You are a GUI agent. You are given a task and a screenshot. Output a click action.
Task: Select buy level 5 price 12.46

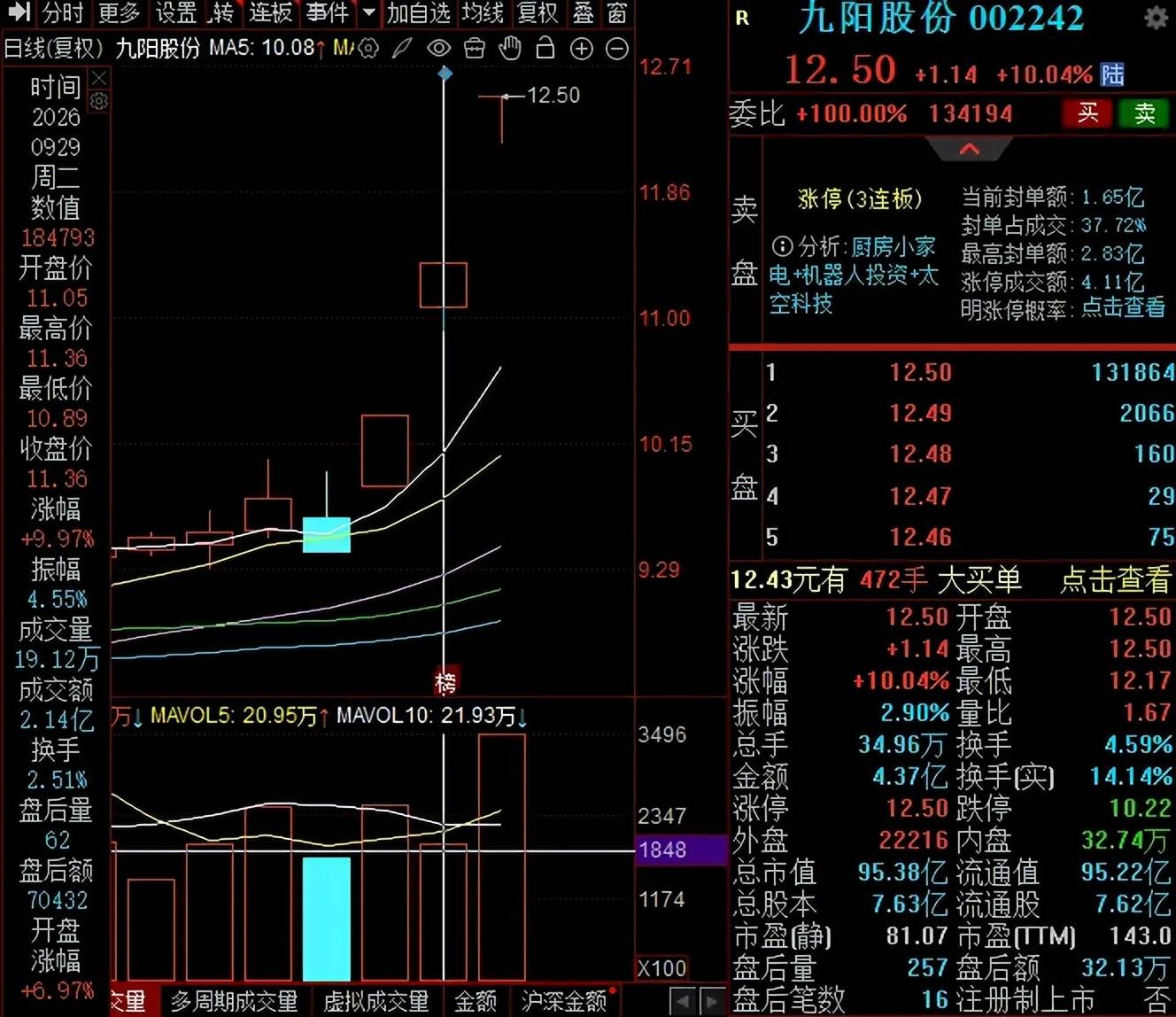coord(921,537)
